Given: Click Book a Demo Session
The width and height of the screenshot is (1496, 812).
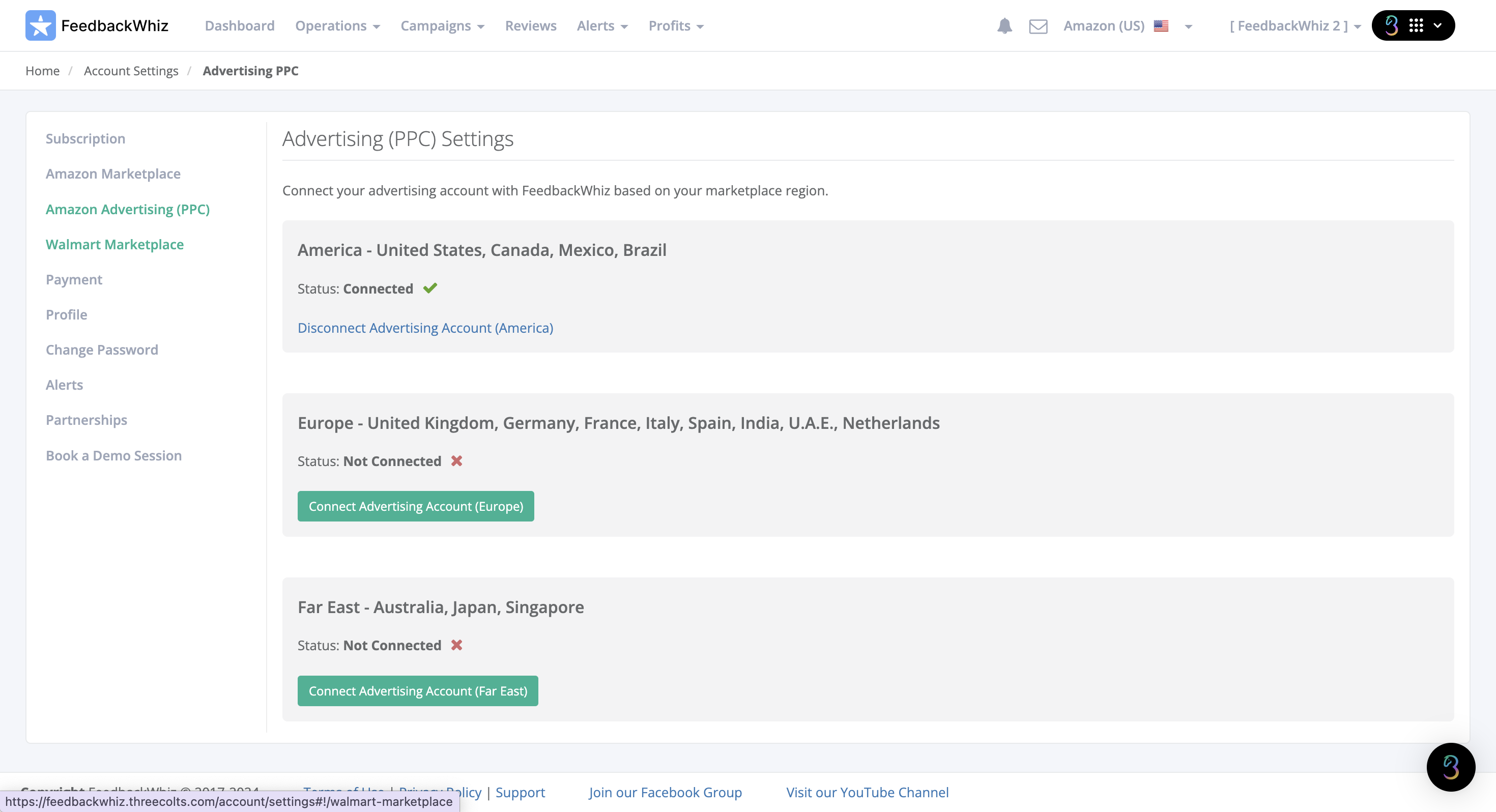Looking at the screenshot, I should [113, 455].
